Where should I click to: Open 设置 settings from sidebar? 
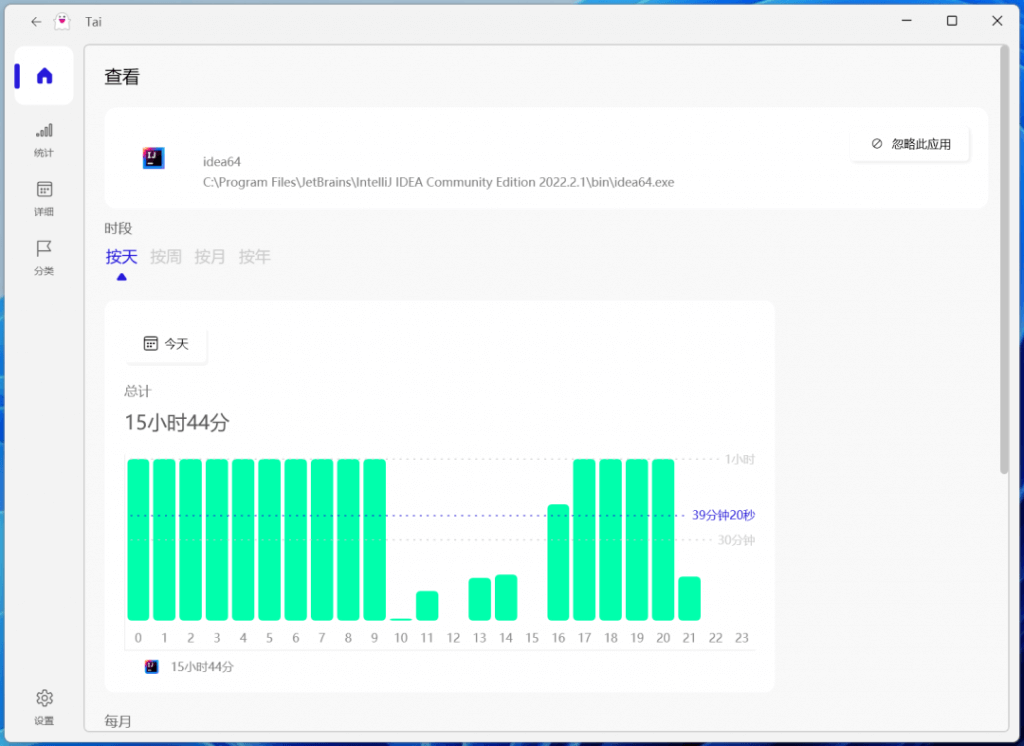tap(44, 707)
